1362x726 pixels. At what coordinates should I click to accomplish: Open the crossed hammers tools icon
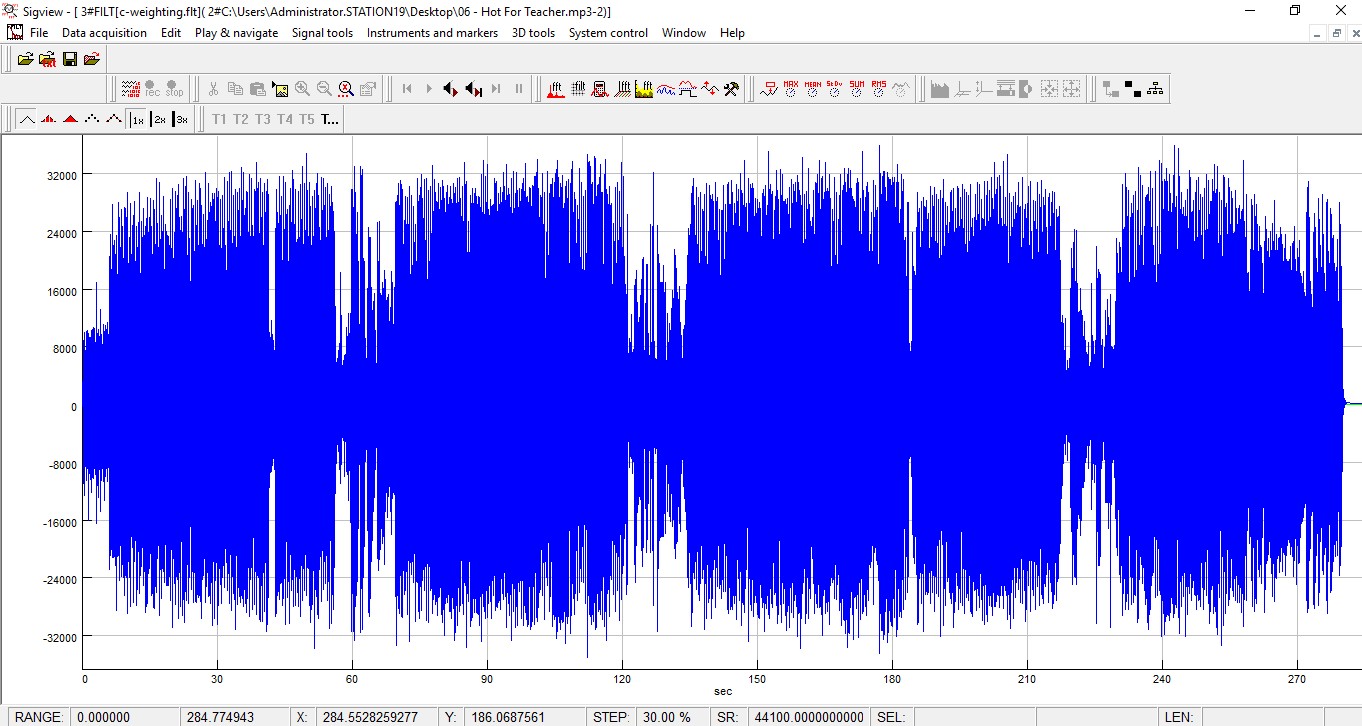point(731,89)
